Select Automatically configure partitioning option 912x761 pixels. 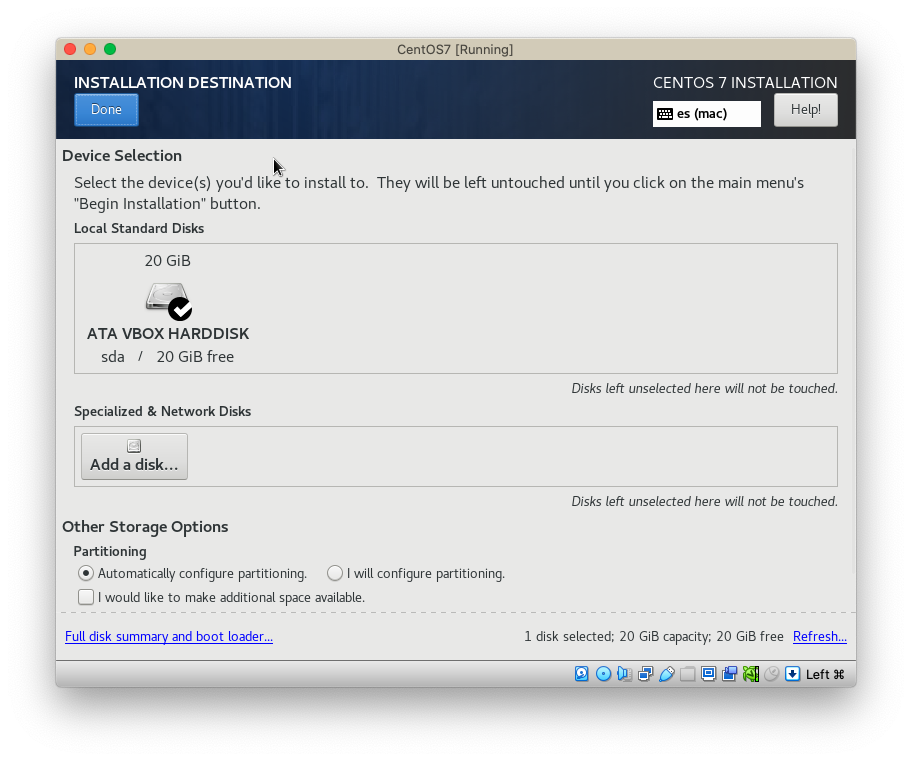tap(86, 573)
